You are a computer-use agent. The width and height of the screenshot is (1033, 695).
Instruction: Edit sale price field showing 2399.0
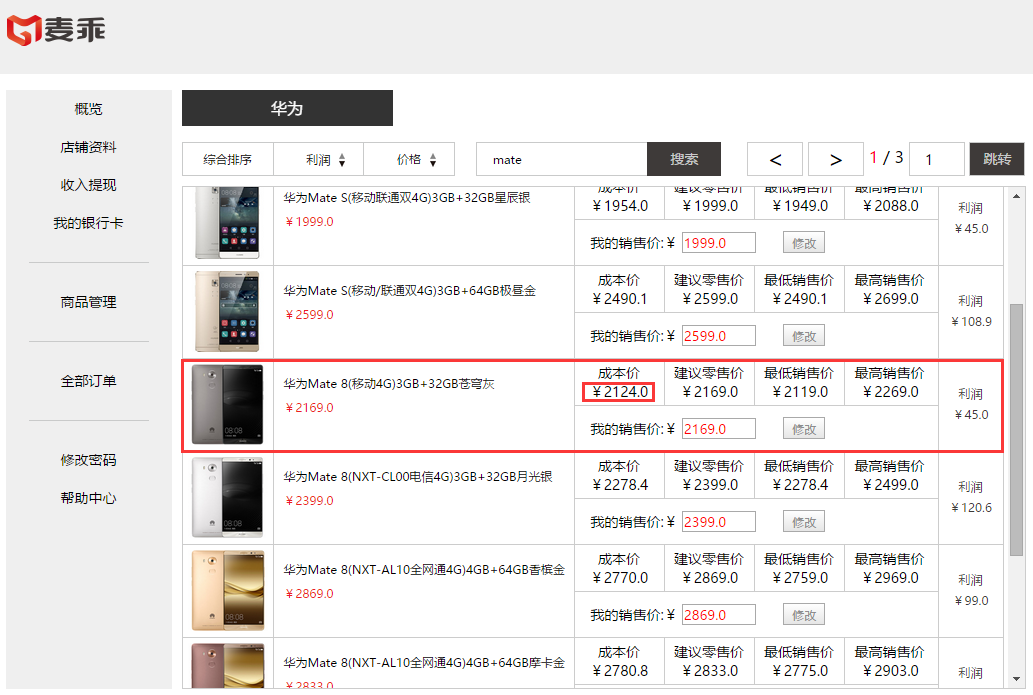tap(718, 522)
